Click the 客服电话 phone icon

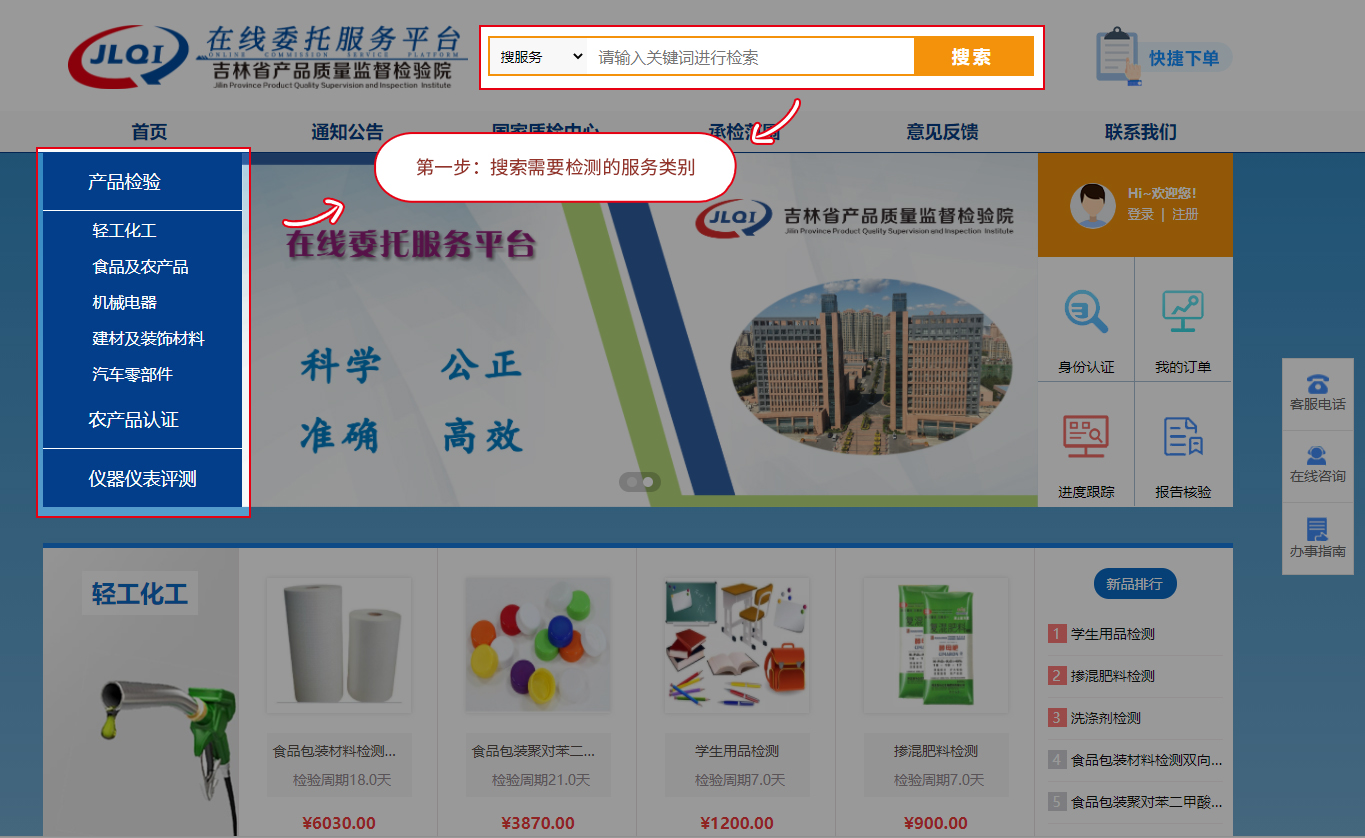point(1317,384)
